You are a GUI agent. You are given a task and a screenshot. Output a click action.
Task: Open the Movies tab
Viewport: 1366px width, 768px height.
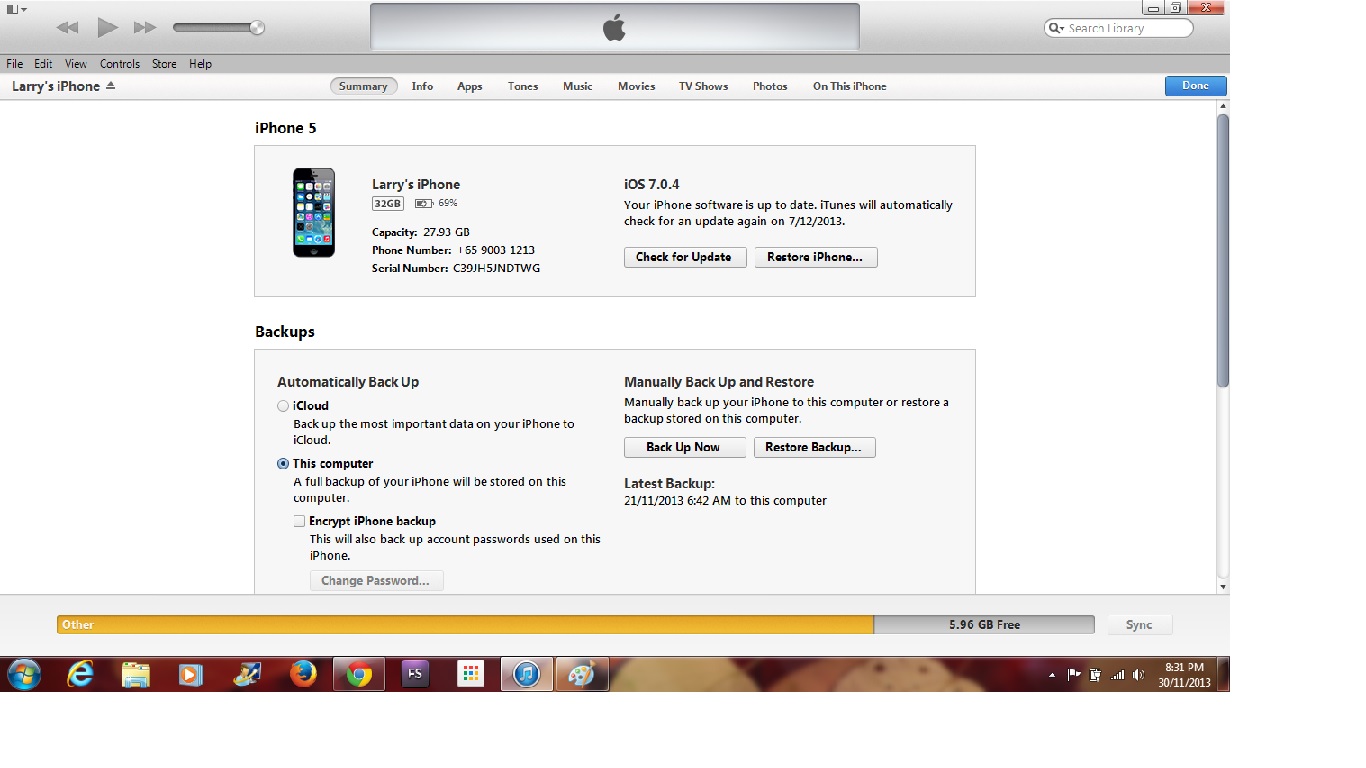[x=636, y=86]
